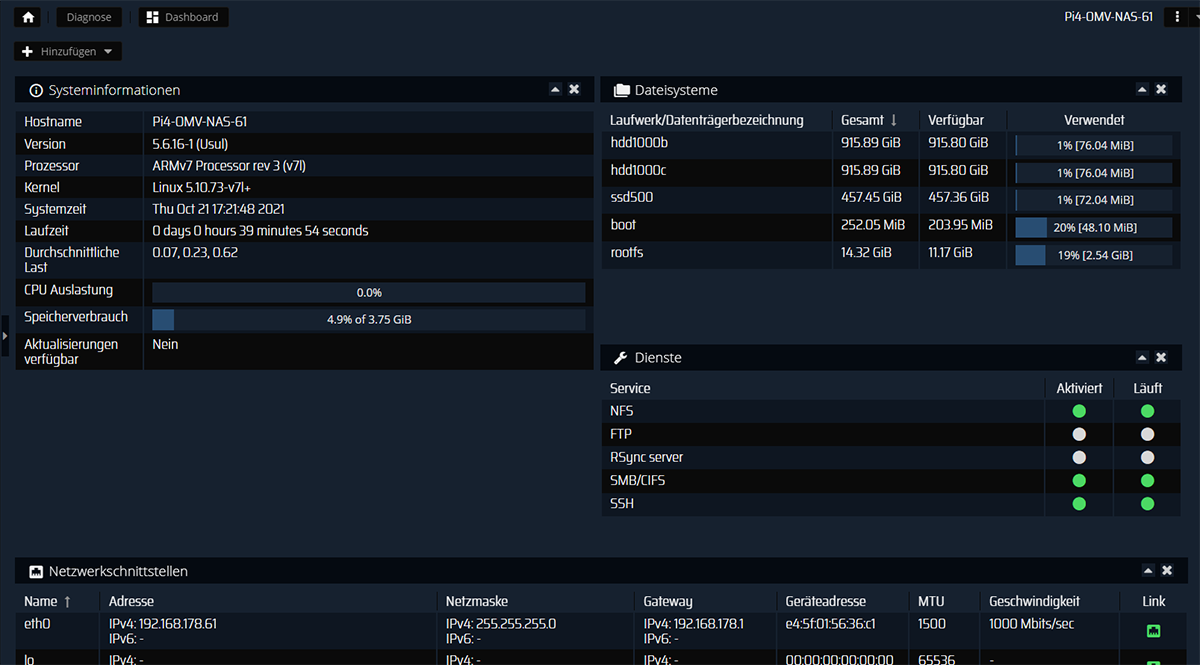The height and width of the screenshot is (665, 1200).
Task: Click the FTP Aktiviert status indicator
Action: (x=1079, y=434)
